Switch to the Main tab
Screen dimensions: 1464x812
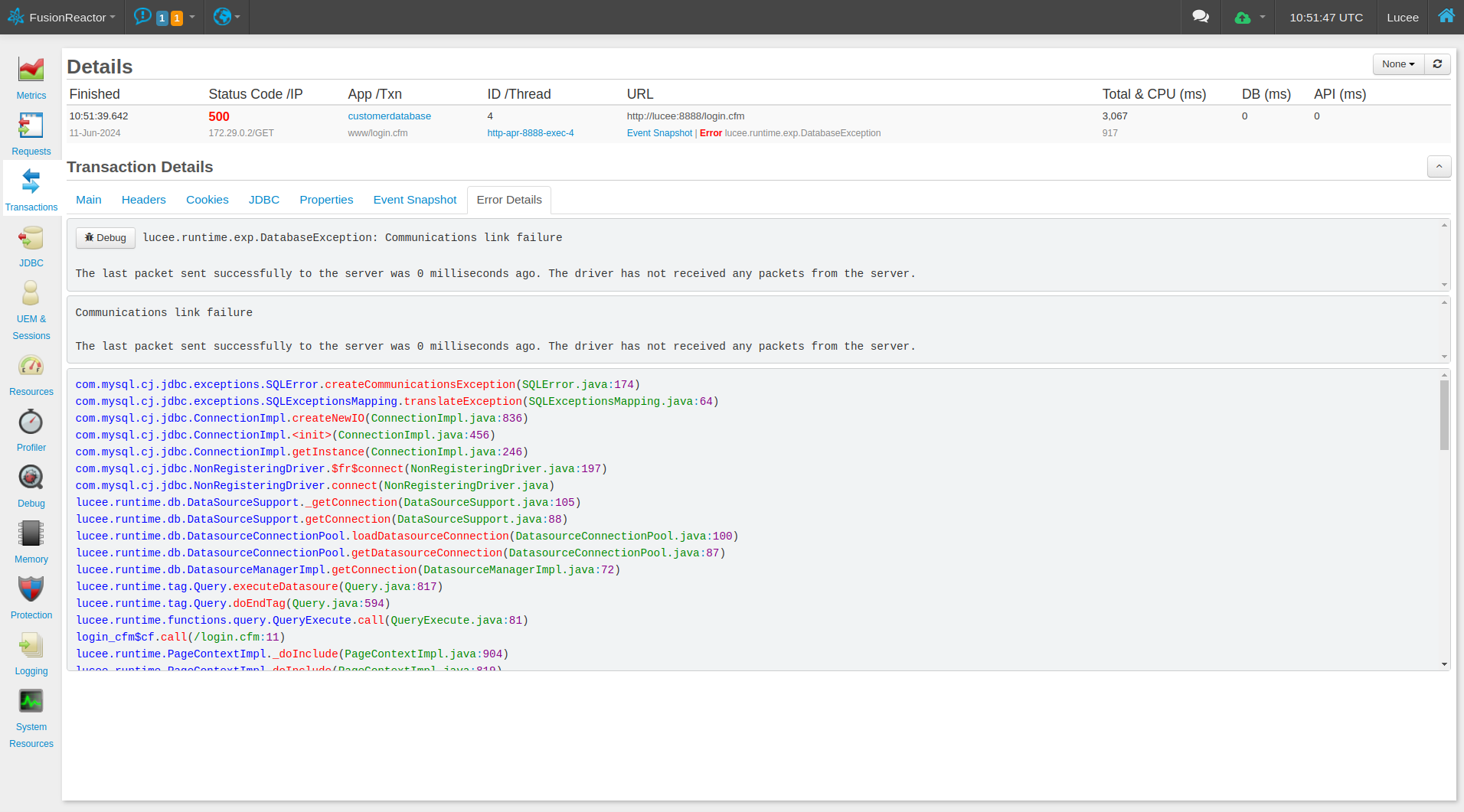89,200
